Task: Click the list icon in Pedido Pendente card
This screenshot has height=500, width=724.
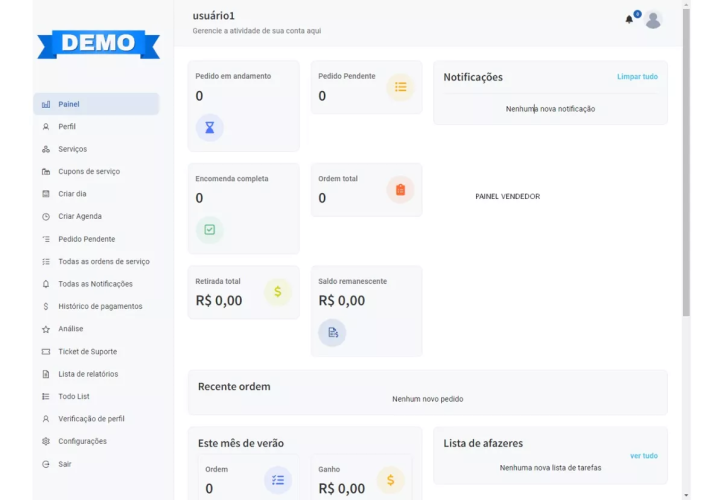Action: tap(400, 87)
